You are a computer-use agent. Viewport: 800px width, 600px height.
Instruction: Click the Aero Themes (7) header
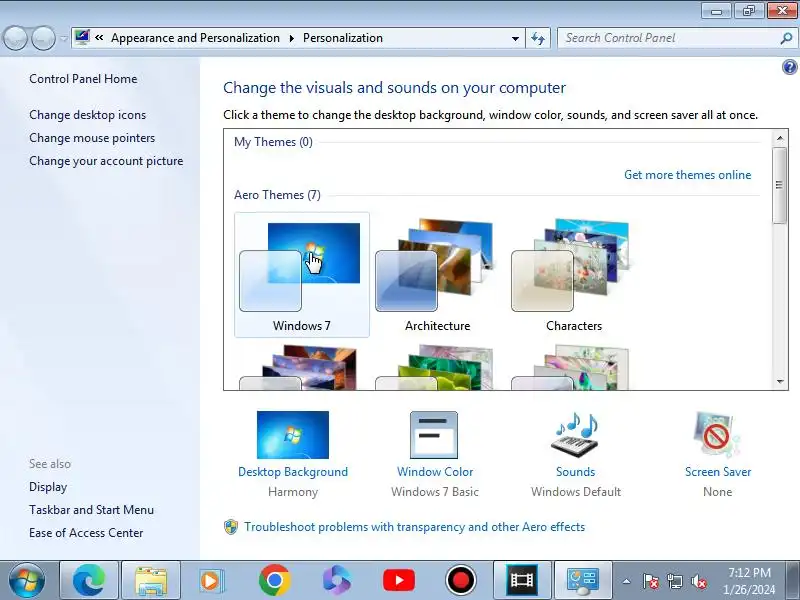pyautogui.click(x=277, y=195)
